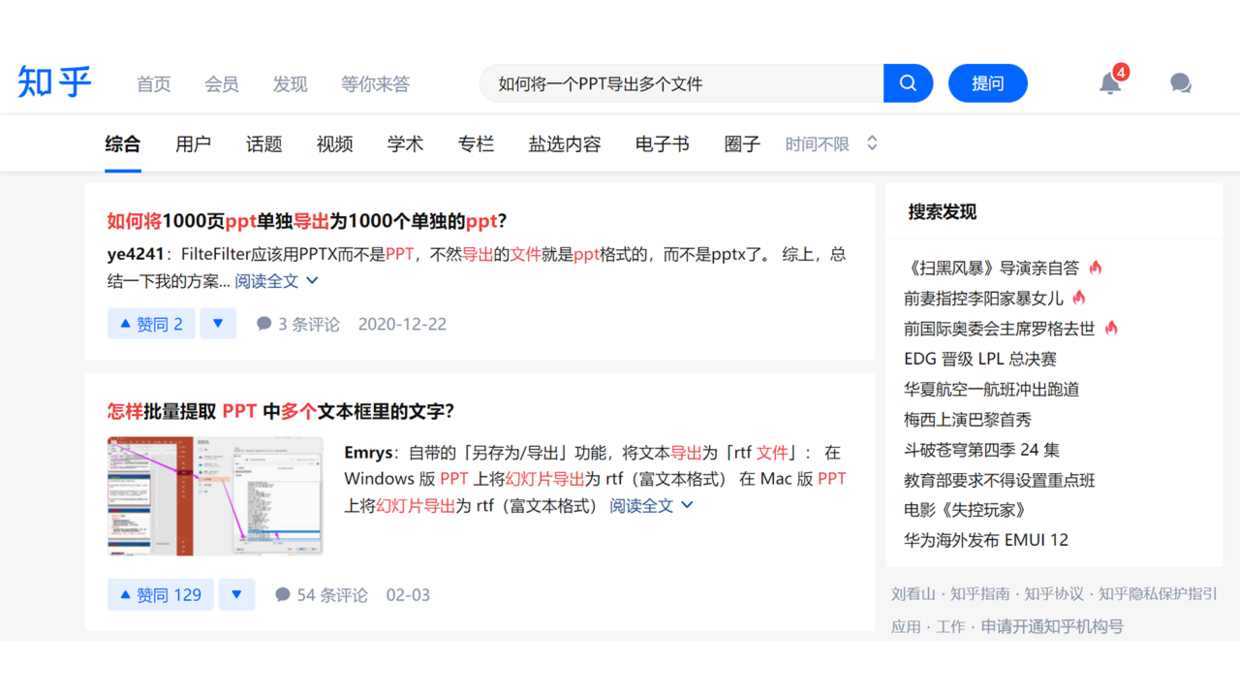1240x698 pixels.
Task: Open the private messages chat icon
Action: click(1180, 83)
